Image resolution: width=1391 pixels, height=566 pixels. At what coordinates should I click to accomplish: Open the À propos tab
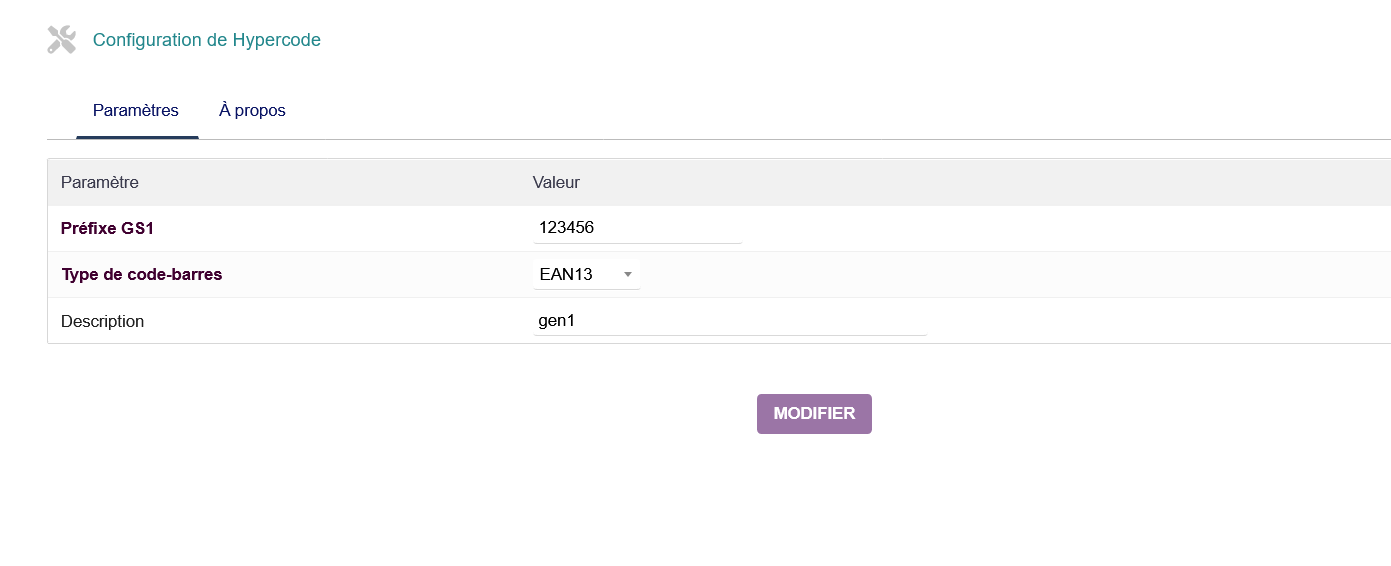click(252, 110)
